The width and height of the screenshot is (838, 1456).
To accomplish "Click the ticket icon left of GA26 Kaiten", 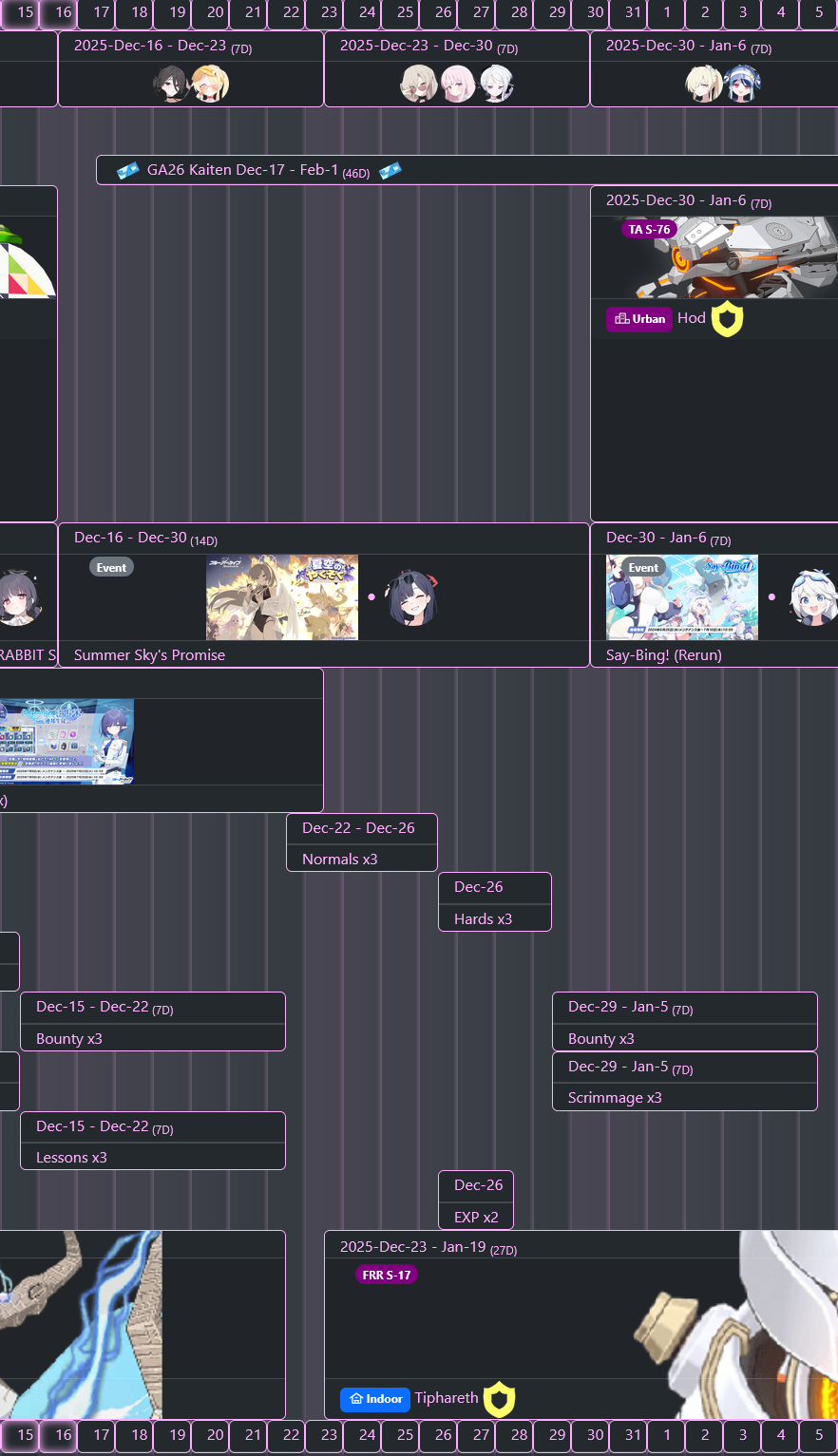I will [128, 171].
